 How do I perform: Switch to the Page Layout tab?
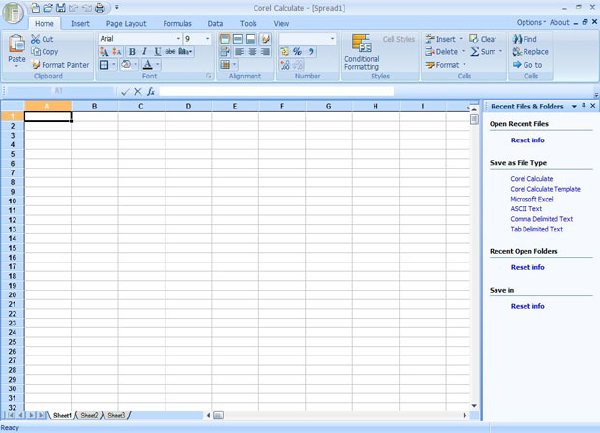point(126,24)
